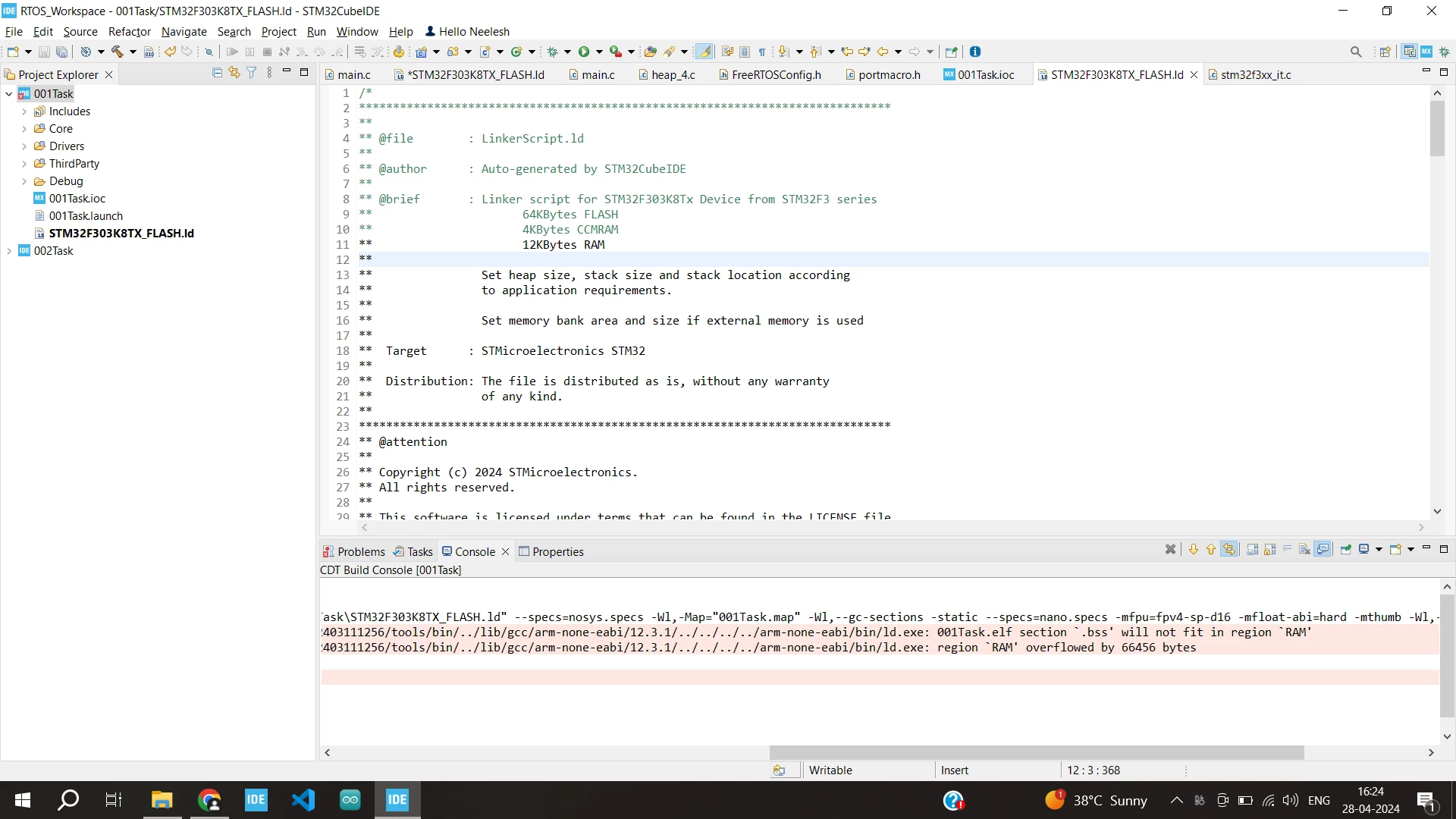Expand the Drivers folder
Image resolution: width=1456 pixels, height=819 pixels.
click(24, 146)
